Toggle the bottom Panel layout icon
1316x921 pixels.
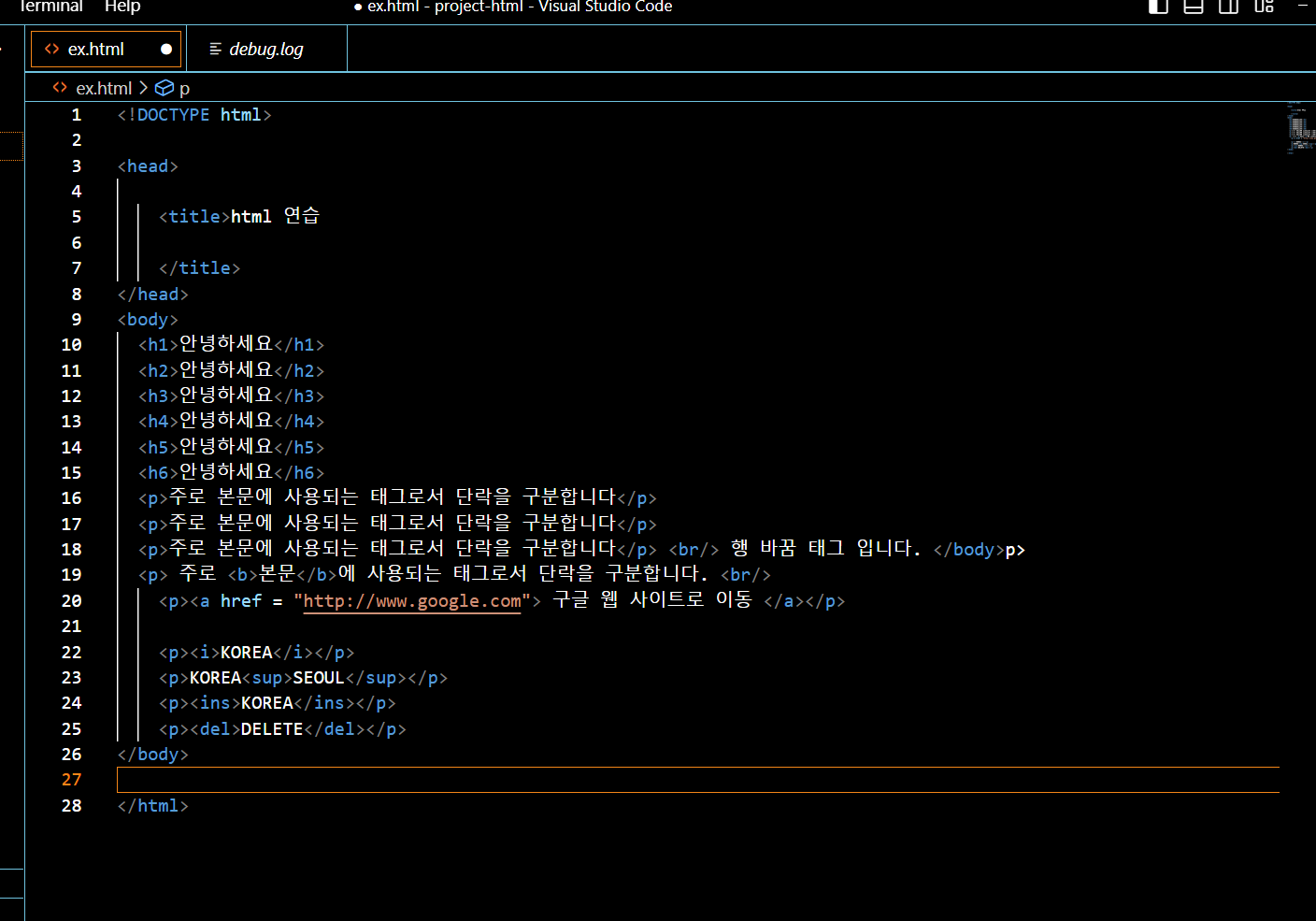[1194, 6]
